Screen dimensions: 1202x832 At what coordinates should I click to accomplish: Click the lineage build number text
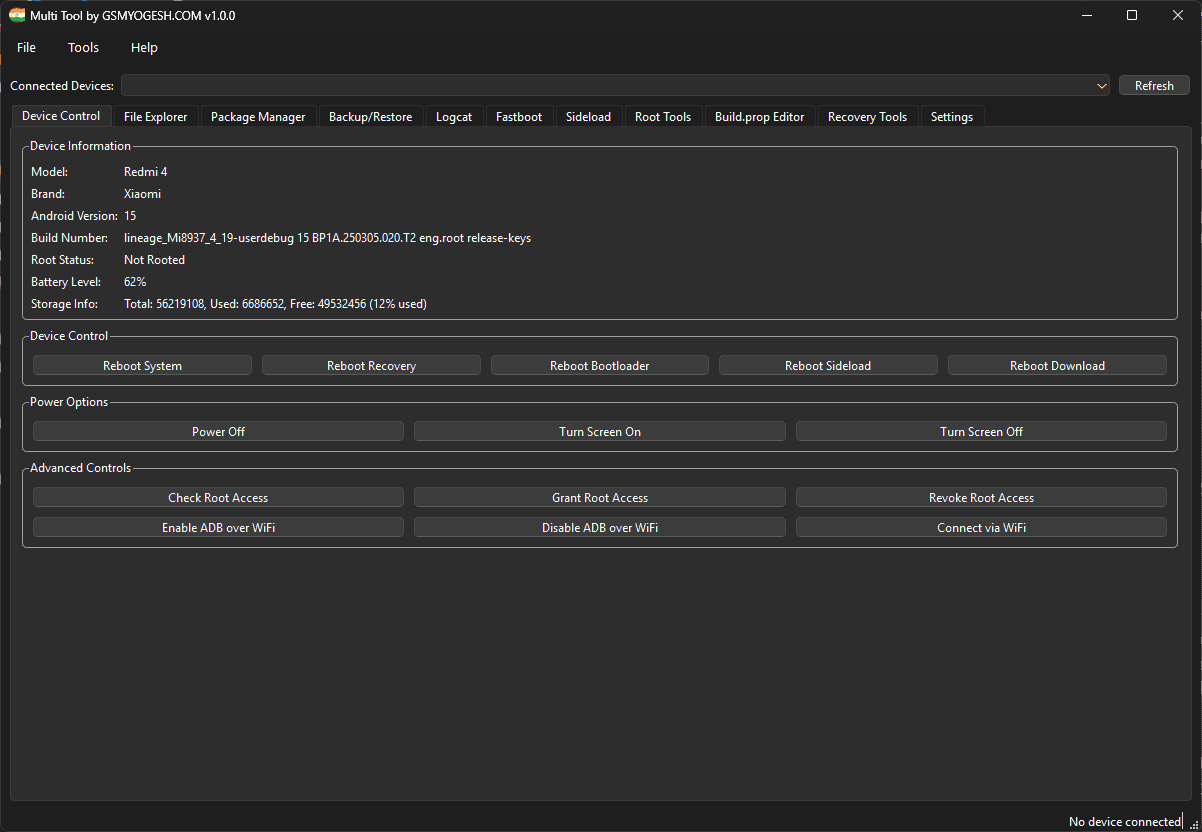[x=327, y=238]
